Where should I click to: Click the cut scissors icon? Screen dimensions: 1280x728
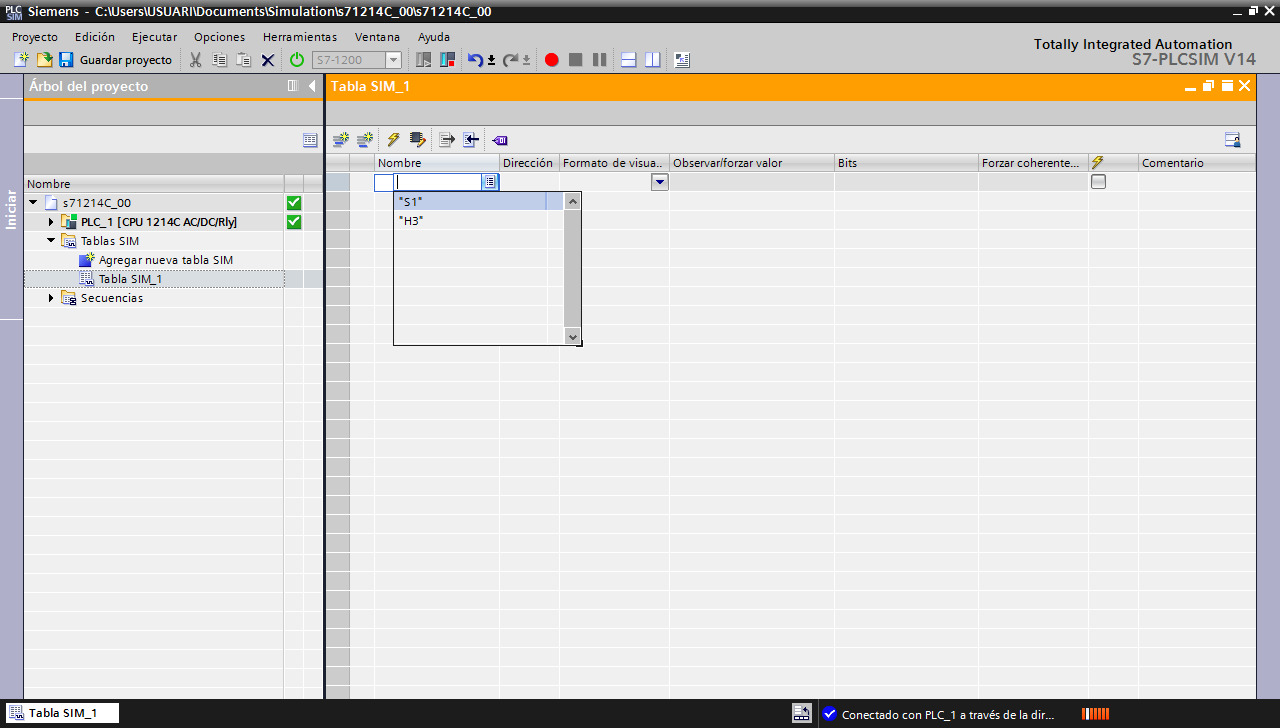pyautogui.click(x=195, y=60)
